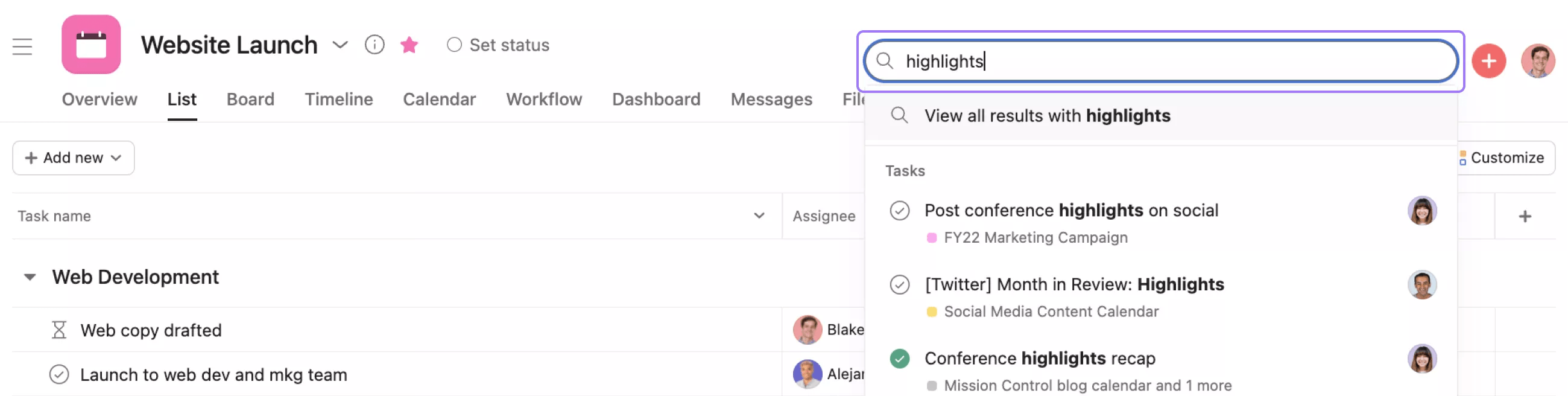Viewport: 1568px width, 396px height.
Task: Switch to the Board tab
Action: tap(250, 100)
